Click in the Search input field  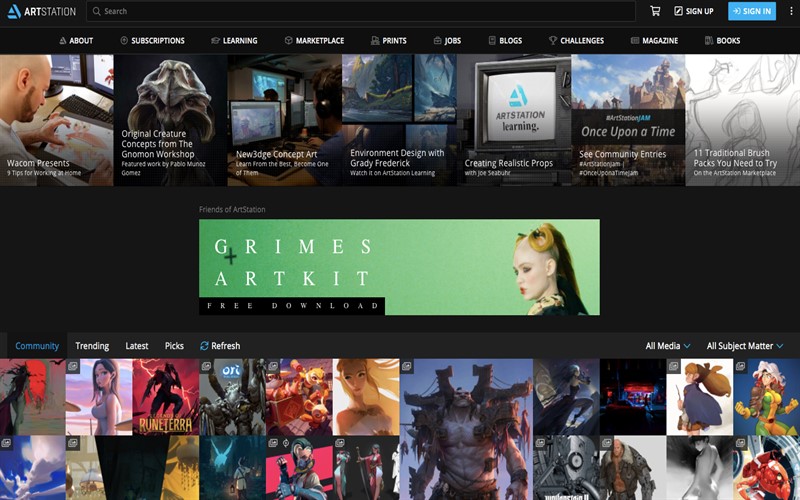(x=361, y=11)
